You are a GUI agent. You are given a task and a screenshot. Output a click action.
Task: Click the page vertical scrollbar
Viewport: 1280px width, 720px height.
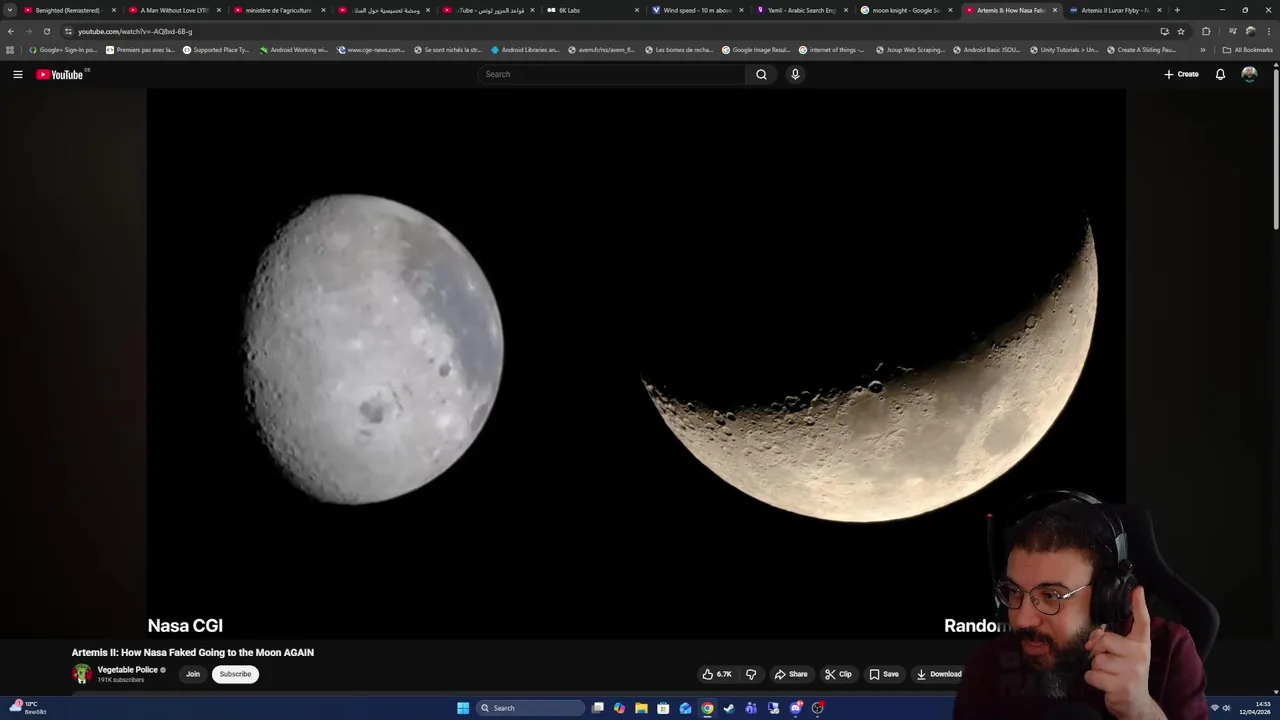pyautogui.click(x=1276, y=150)
